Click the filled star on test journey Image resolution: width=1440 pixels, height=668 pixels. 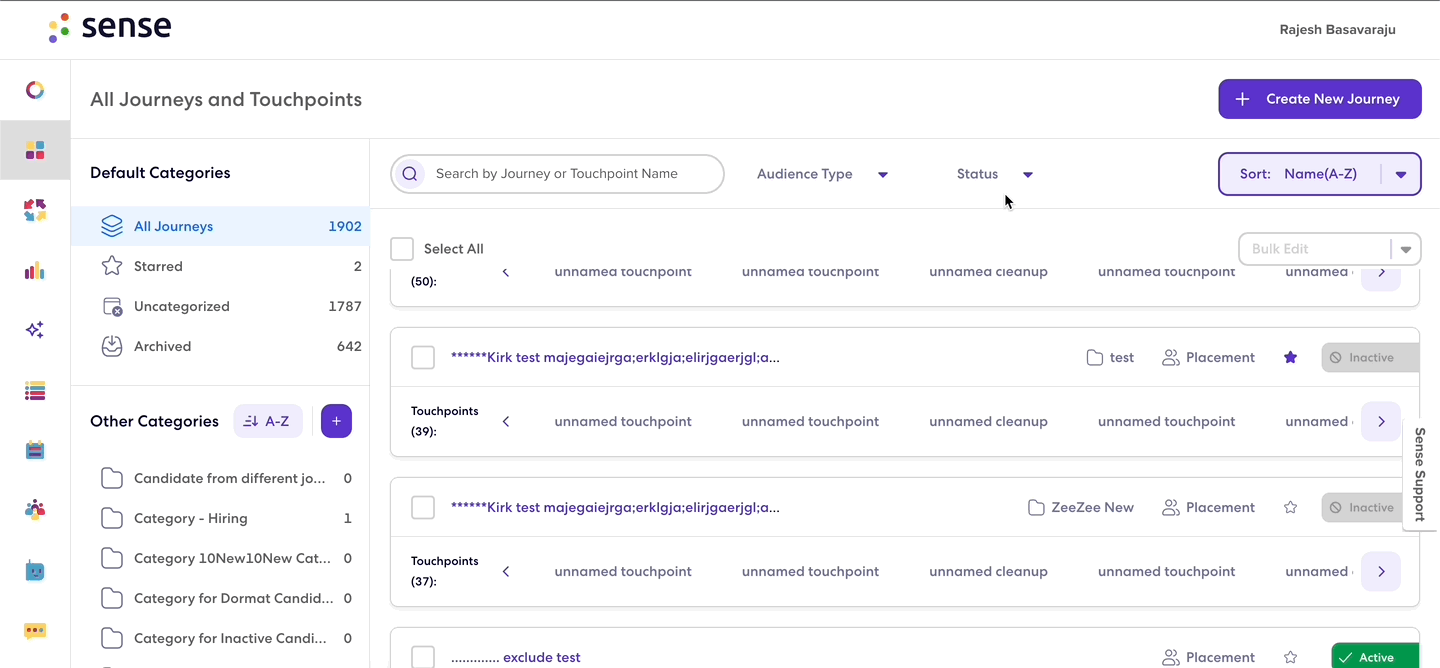click(1290, 357)
